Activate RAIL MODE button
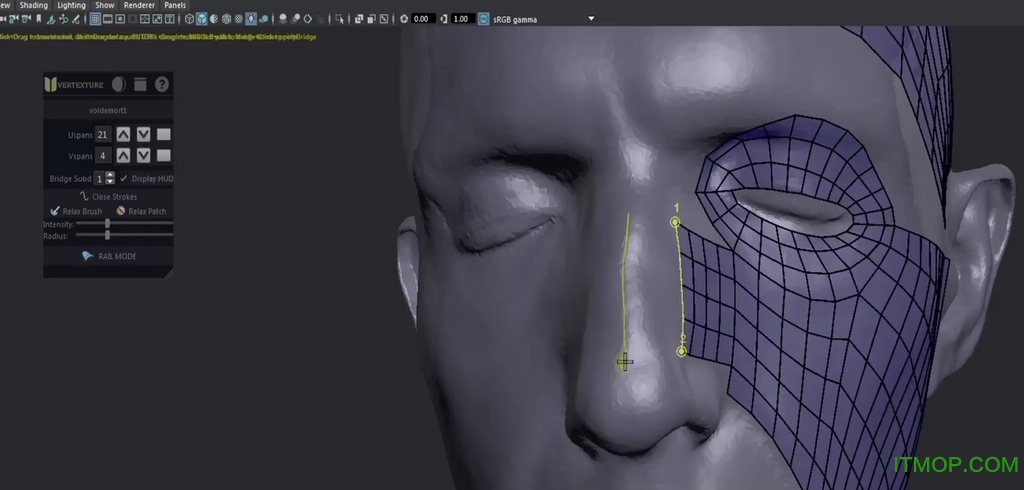The image size is (1024, 490). [108, 256]
